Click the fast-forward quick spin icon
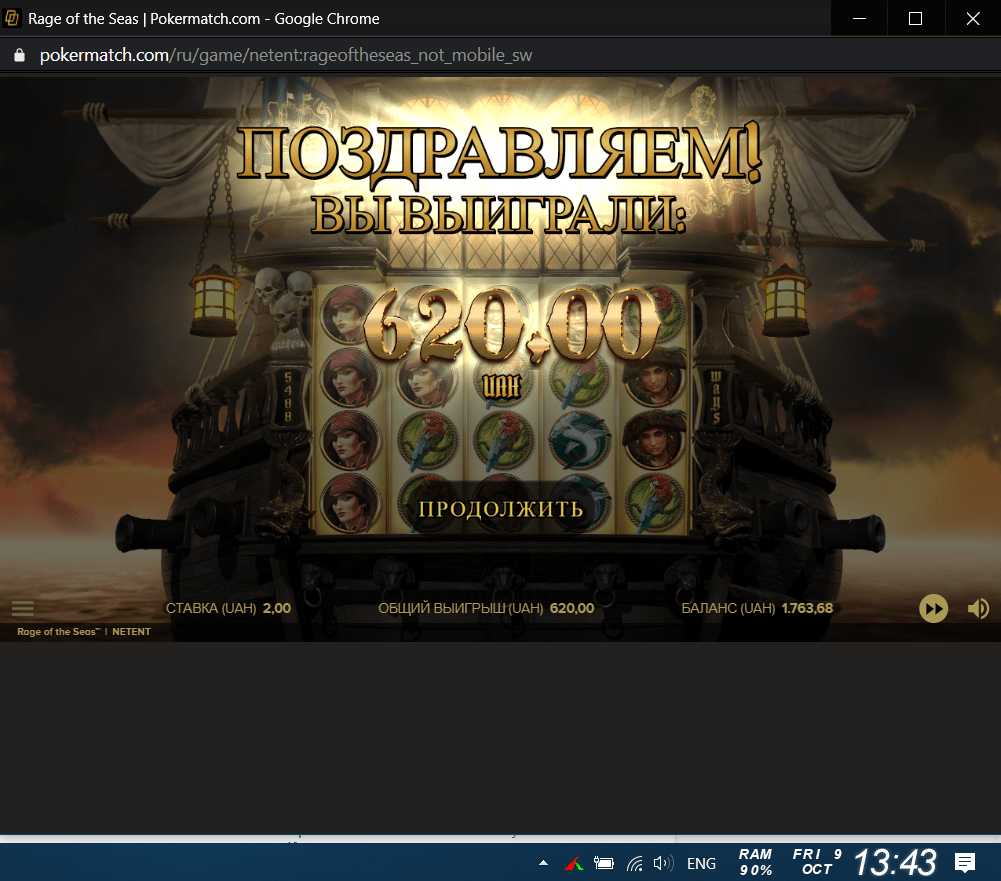1001x881 pixels. coord(933,608)
